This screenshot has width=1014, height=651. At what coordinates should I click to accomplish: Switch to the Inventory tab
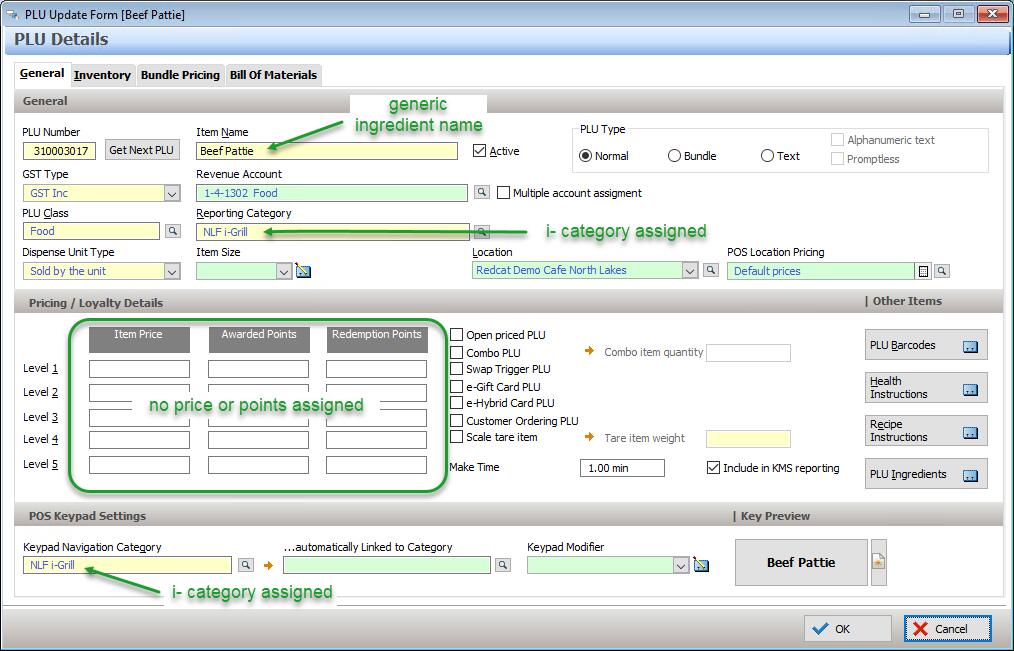click(102, 75)
